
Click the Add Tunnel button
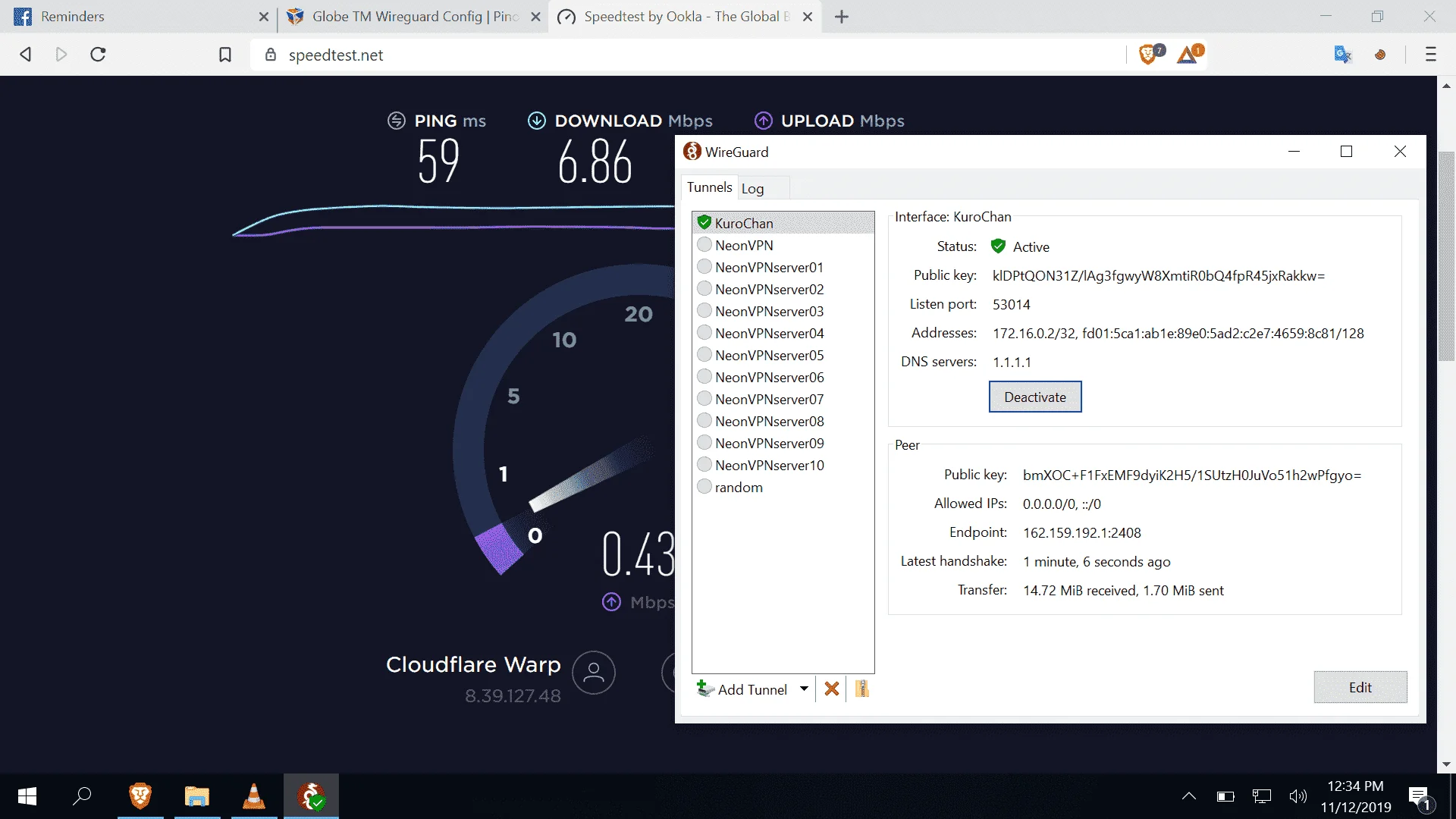click(x=743, y=689)
